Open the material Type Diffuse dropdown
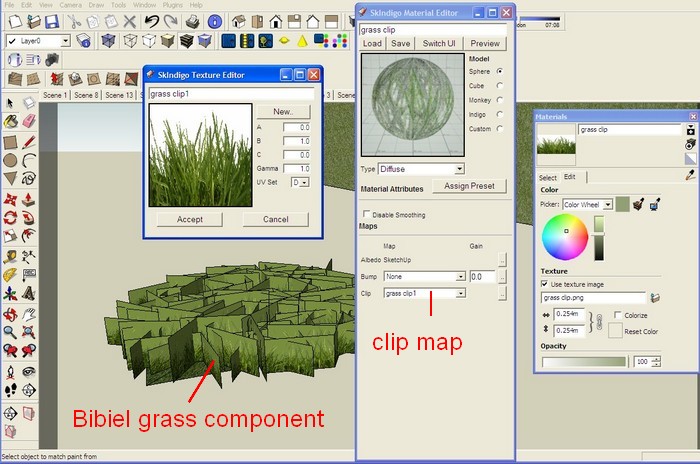The image size is (700, 464). pos(459,169)
